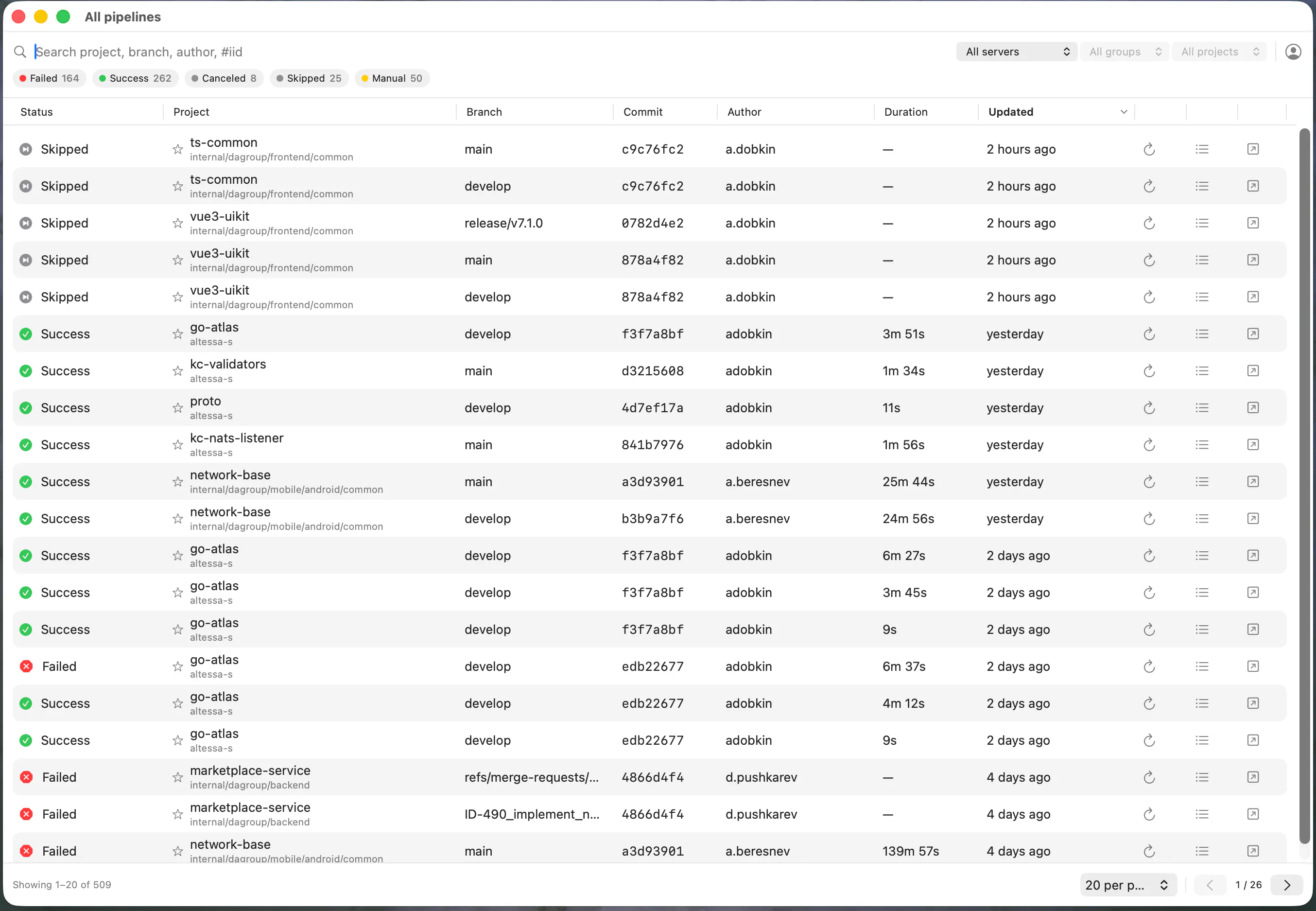Viewport: 1316px width, 911px height.
Task: Toggle the Skipped 25 filter chip
Action: coord(309,78)
